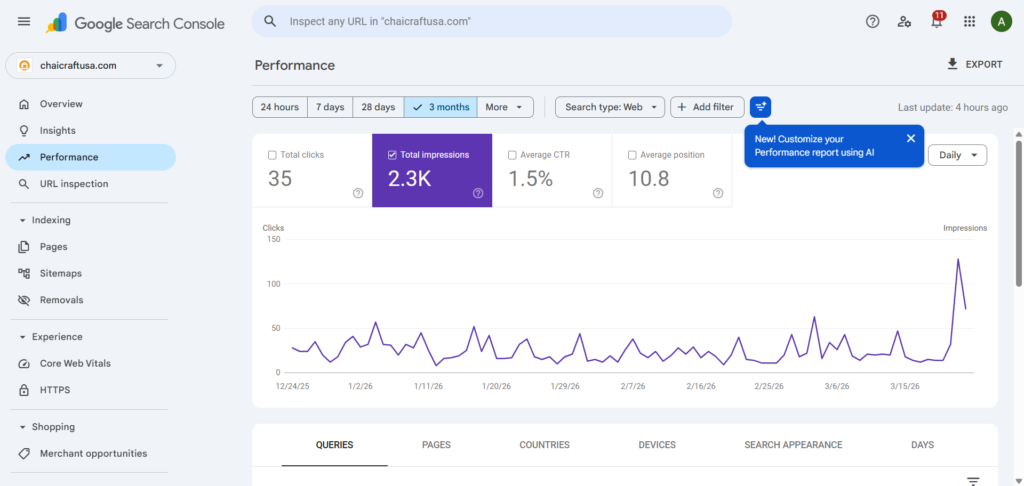Open the chaicraftusa.com property dropdown
Screen dimensions: 1024x486
click(91, 65)
